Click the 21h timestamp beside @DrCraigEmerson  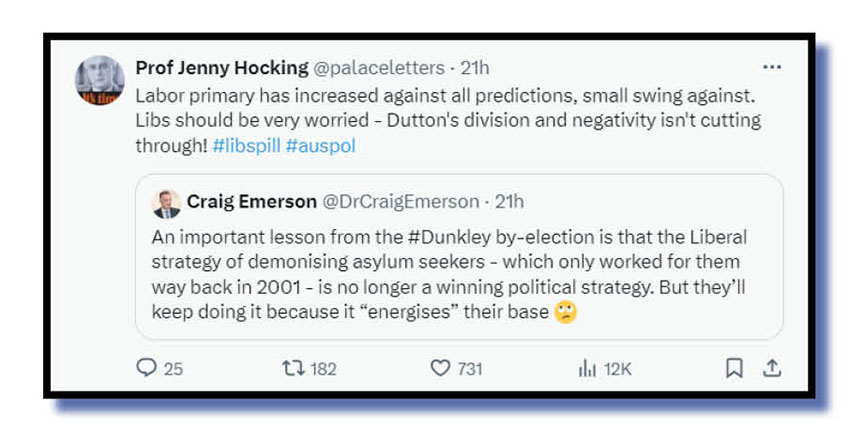508,202
